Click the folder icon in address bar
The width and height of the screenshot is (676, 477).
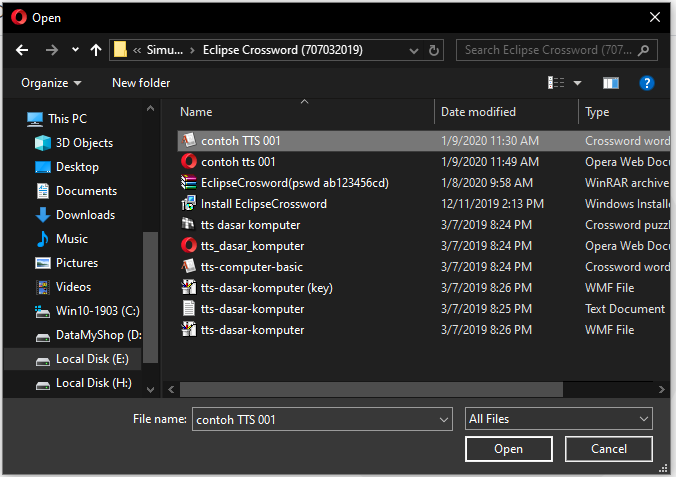120,50
